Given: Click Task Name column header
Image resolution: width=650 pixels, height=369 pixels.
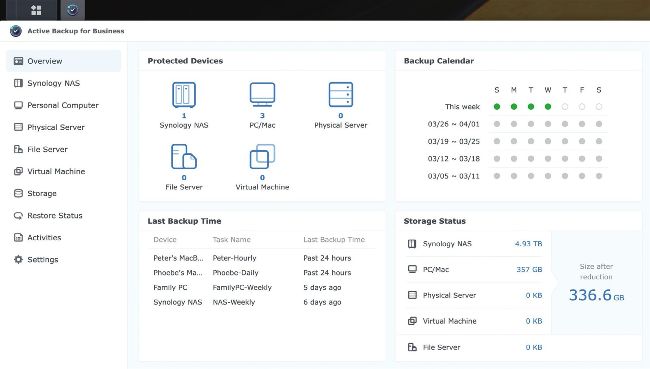Looking at the screenshot, I should tap(231, 240).
